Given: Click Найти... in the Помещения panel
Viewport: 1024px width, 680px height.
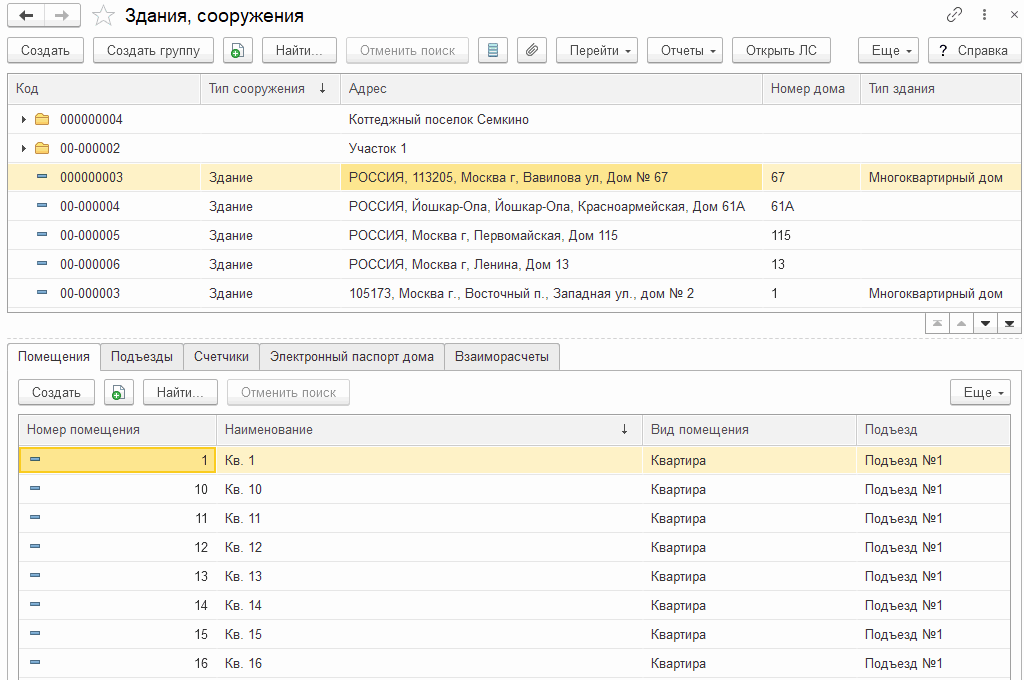Looking at the screenshot, I should coord(180,393).
